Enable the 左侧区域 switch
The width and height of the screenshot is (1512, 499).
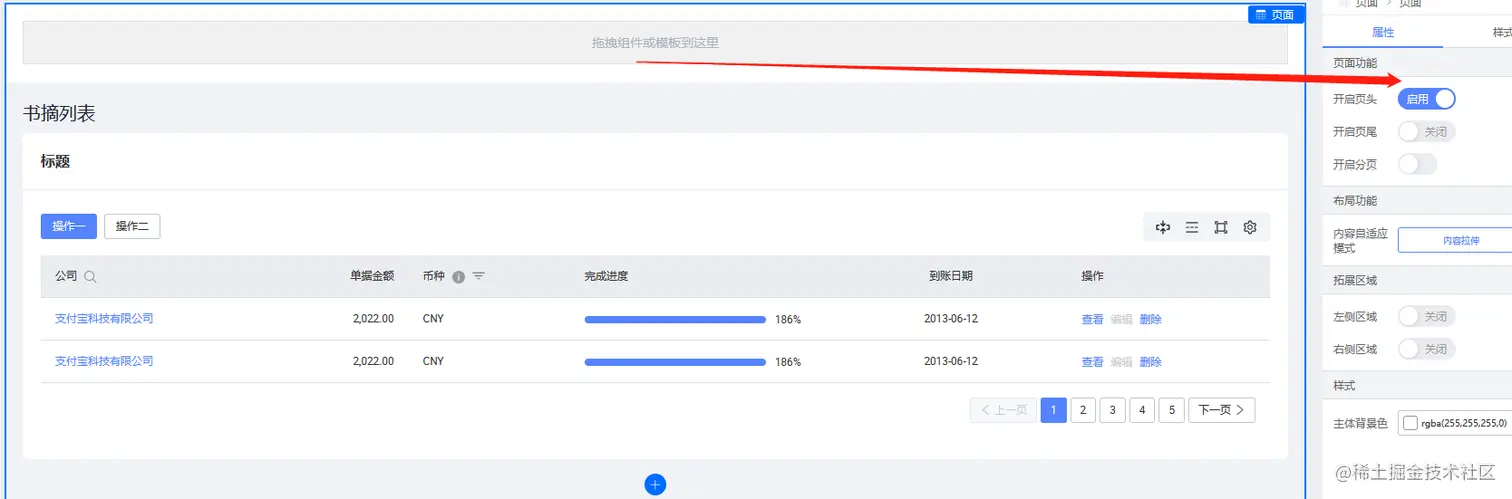(x=1426, y=316)
